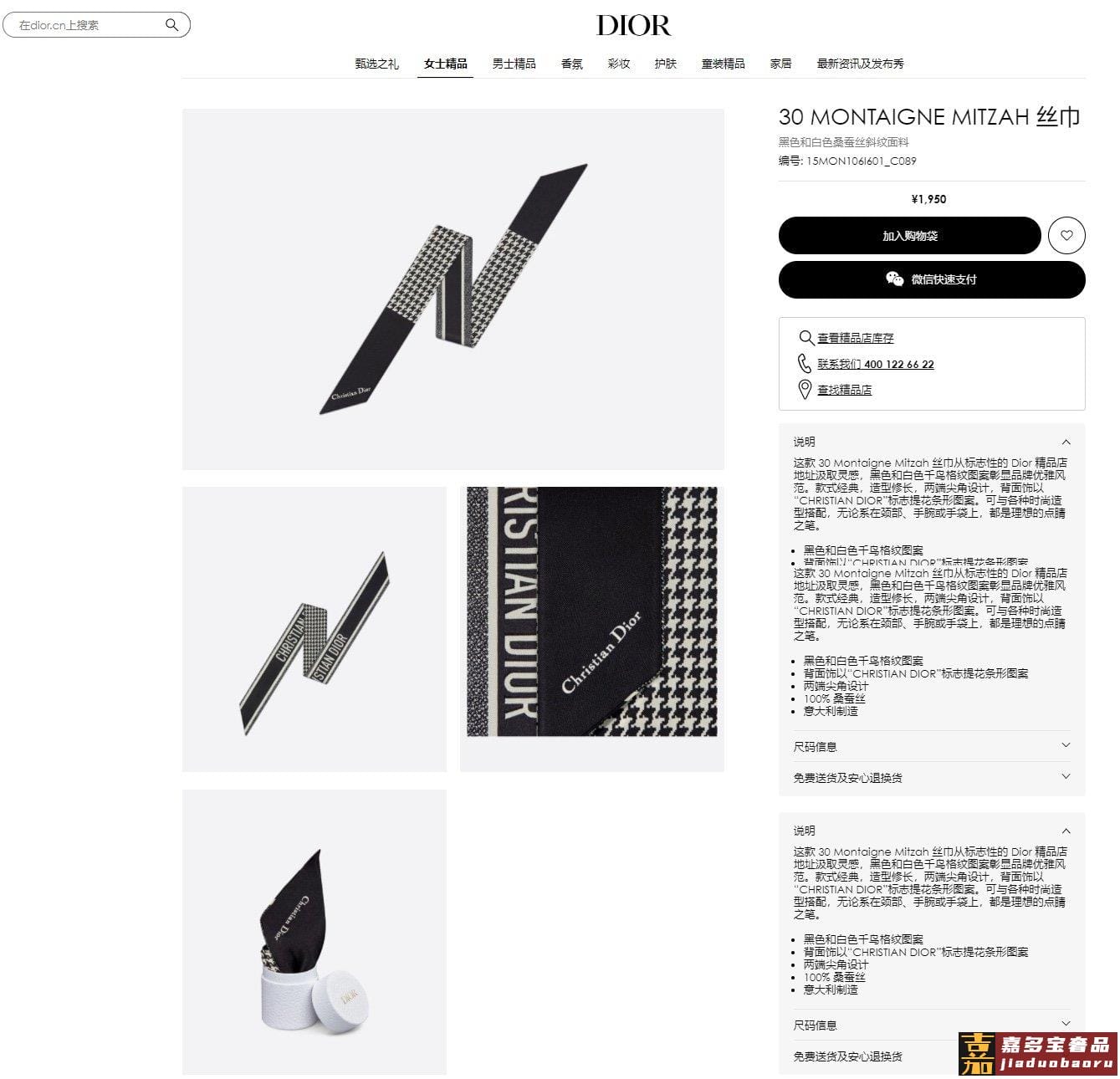Open the 香氛 menu item

pos(571,64)
